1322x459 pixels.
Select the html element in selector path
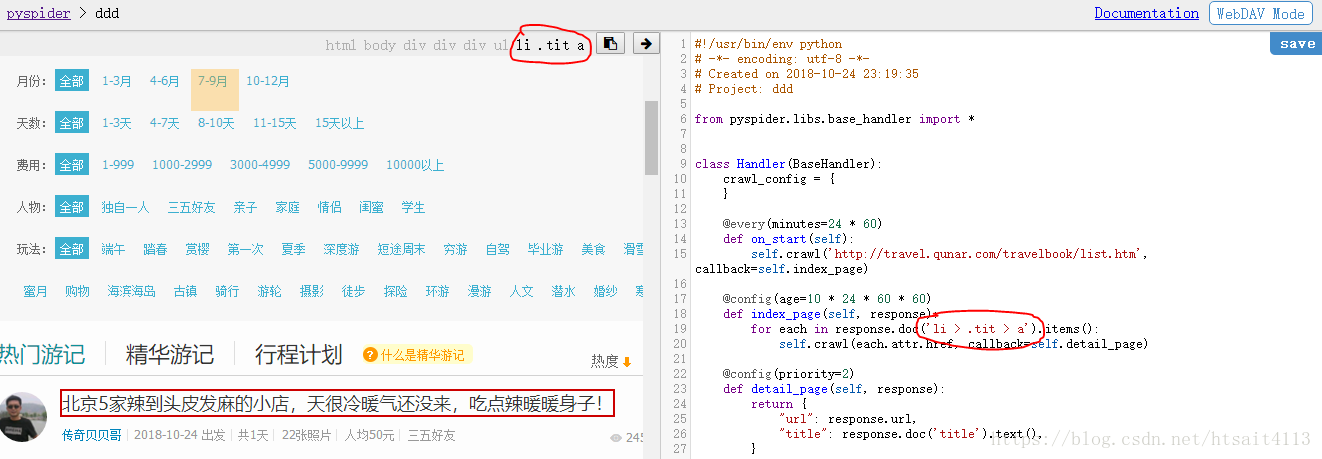[x=341, y=45]
